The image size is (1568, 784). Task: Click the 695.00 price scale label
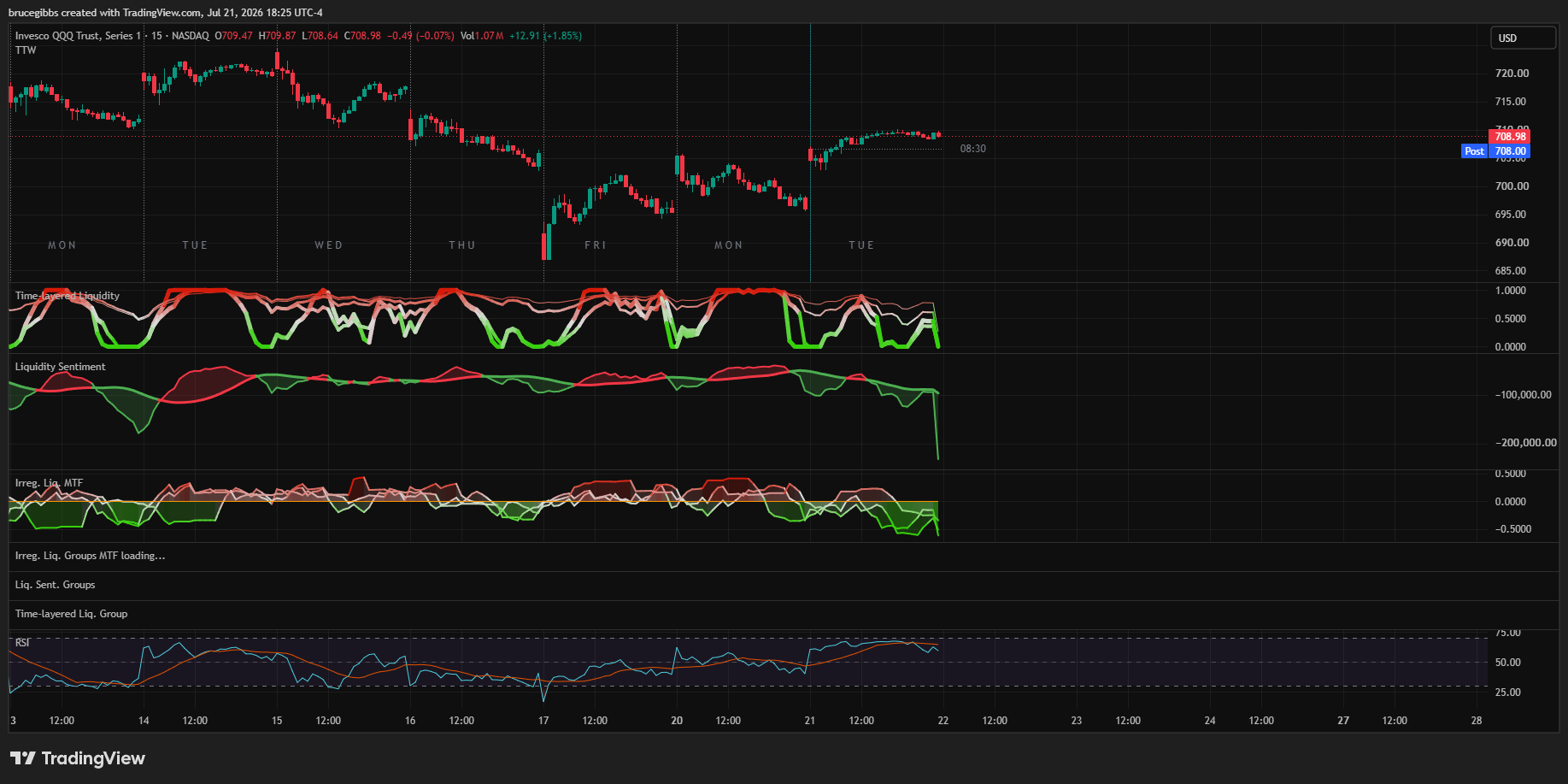1510,215
